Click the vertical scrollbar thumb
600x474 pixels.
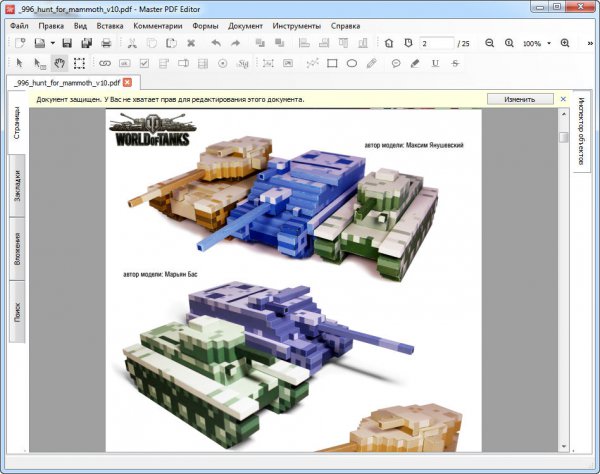[564, 137]
